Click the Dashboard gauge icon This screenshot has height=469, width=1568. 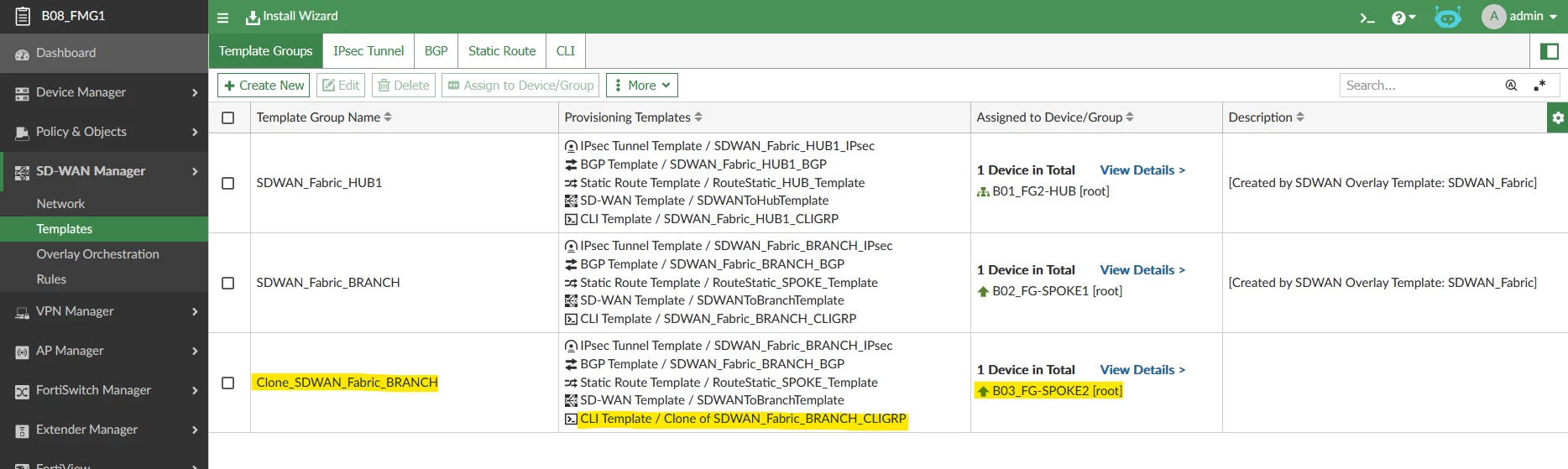(x=22, y=54)
